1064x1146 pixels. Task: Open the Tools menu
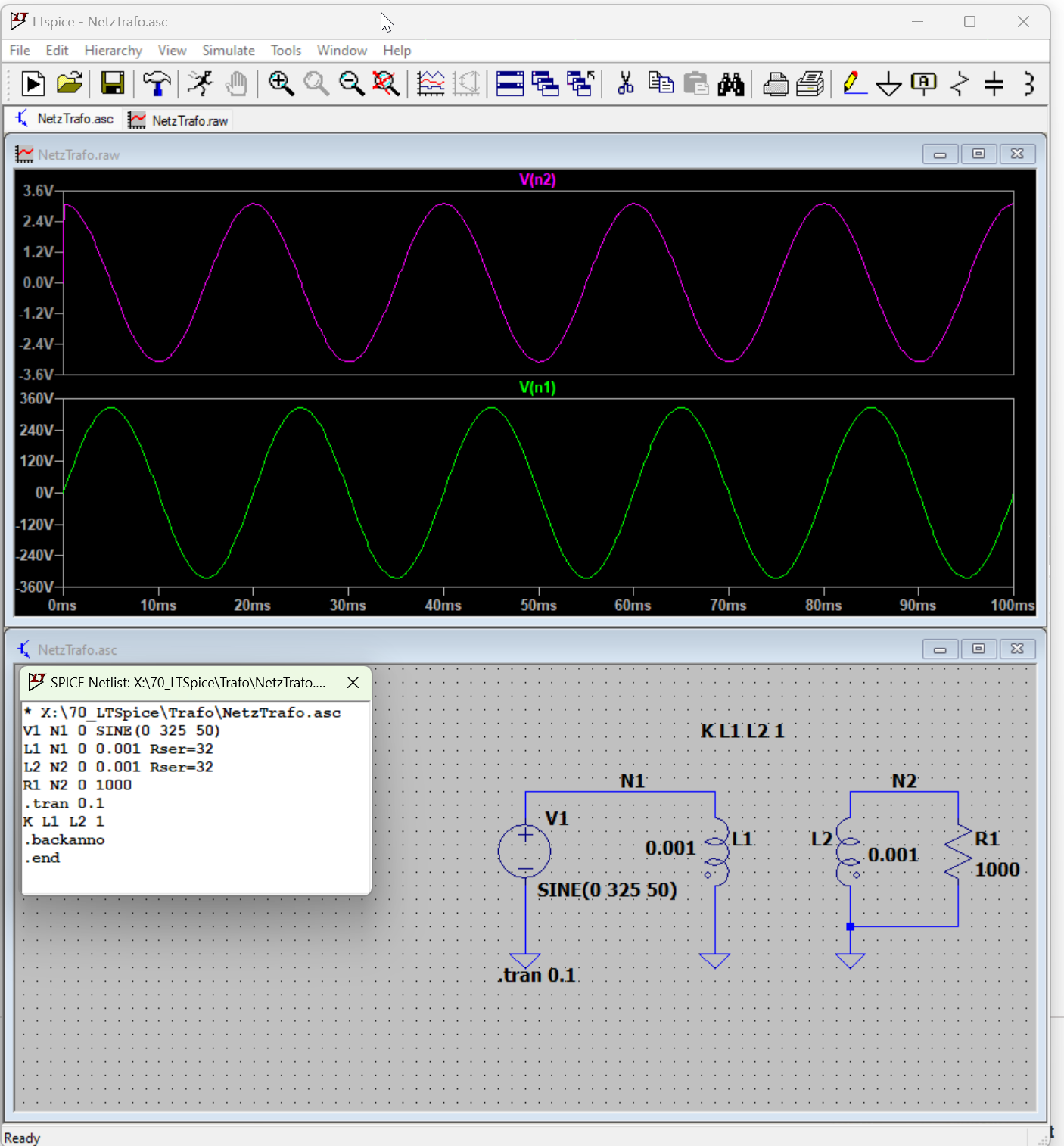tap(286, 51)
